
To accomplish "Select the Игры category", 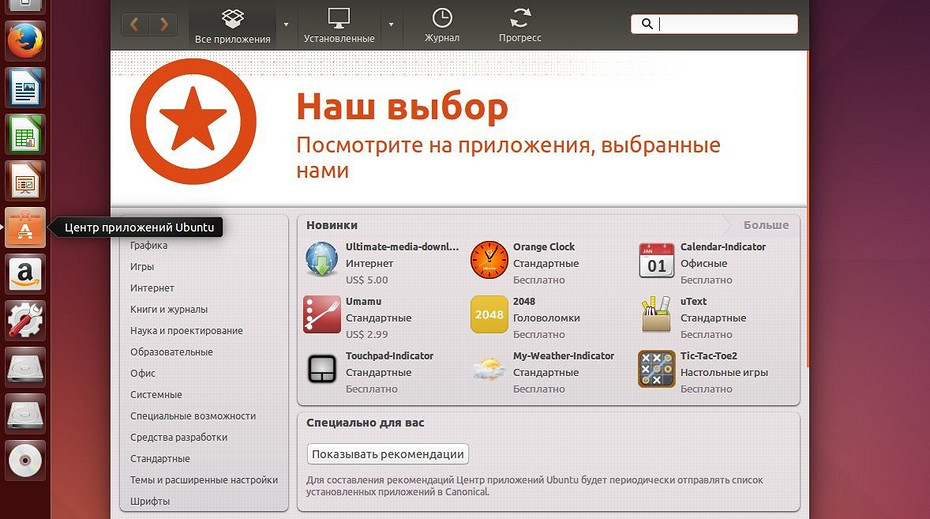I will click(x=142, y=267).
